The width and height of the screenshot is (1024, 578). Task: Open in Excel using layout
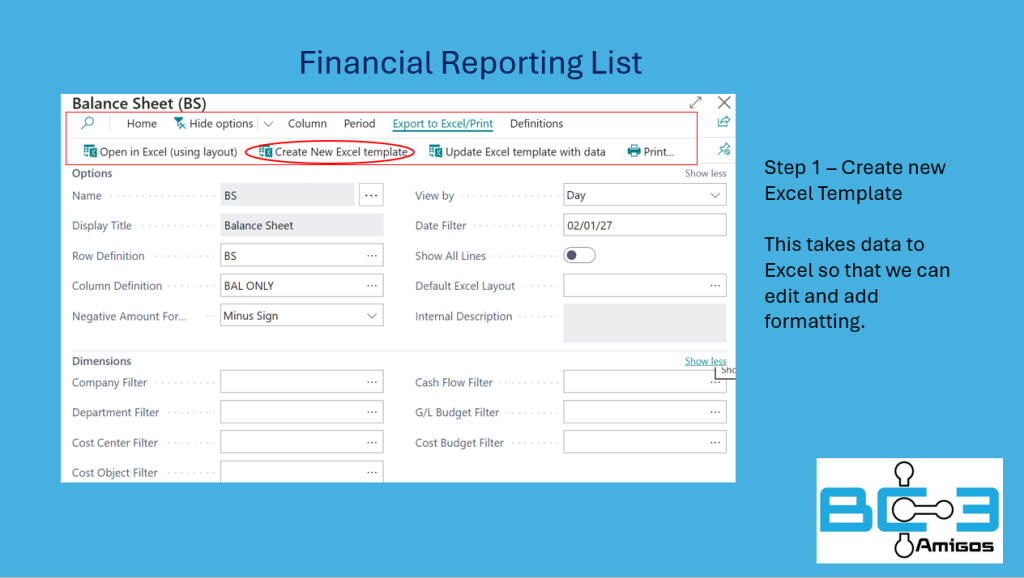pos(160,152)
